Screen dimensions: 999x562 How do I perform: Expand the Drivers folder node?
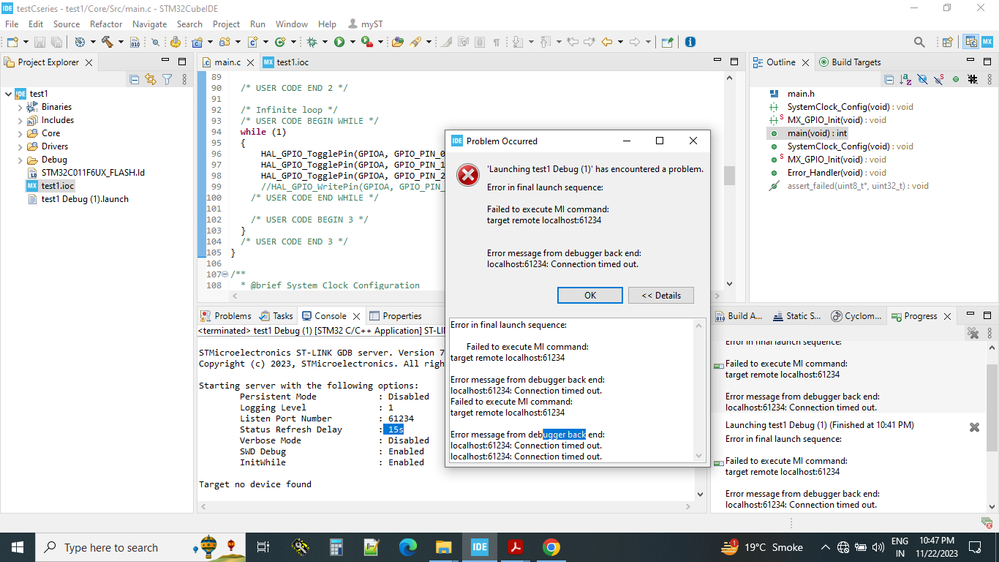21,146
